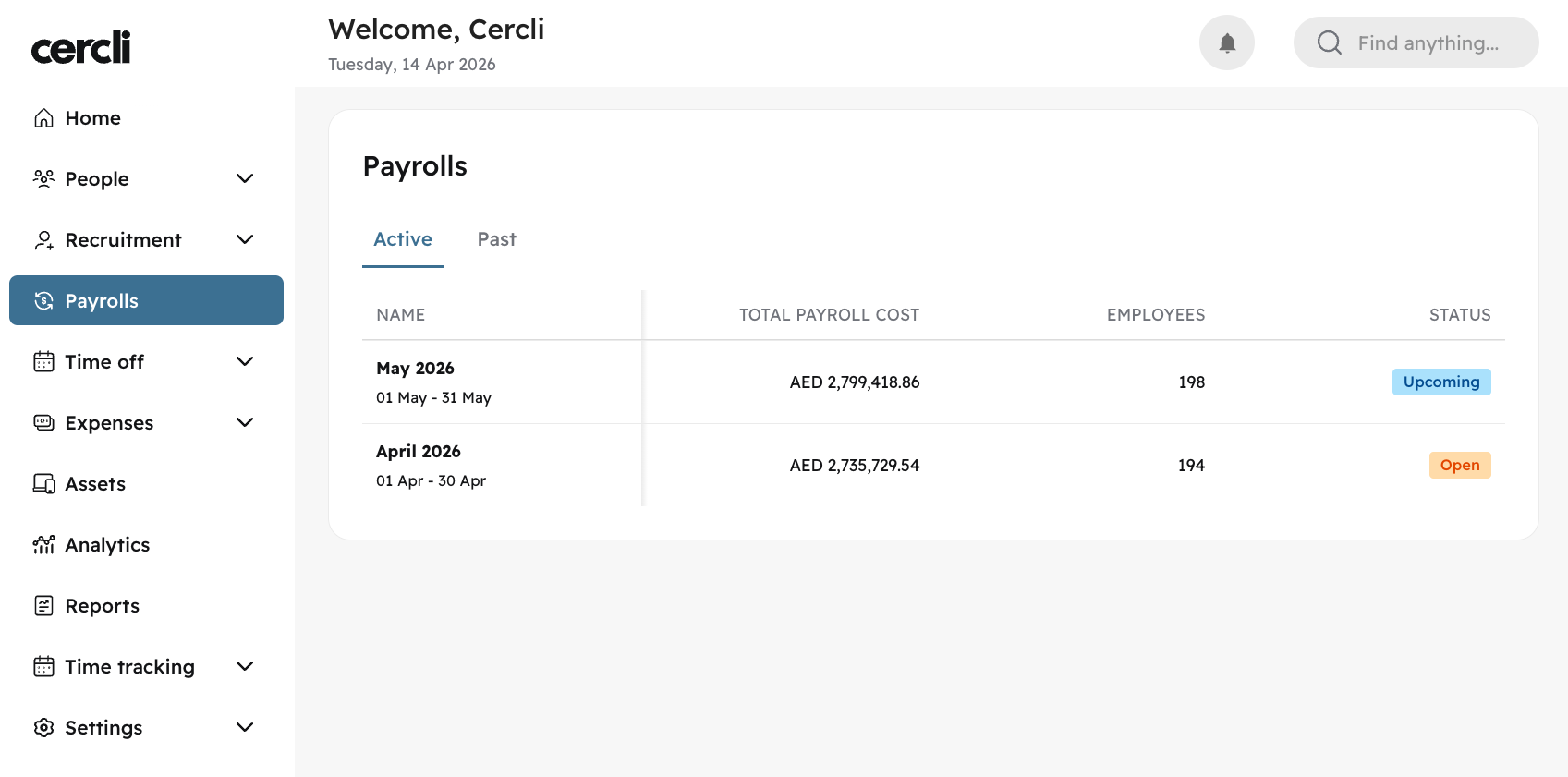
Task: Click the Expenses money icon
Action: [43, 423]
